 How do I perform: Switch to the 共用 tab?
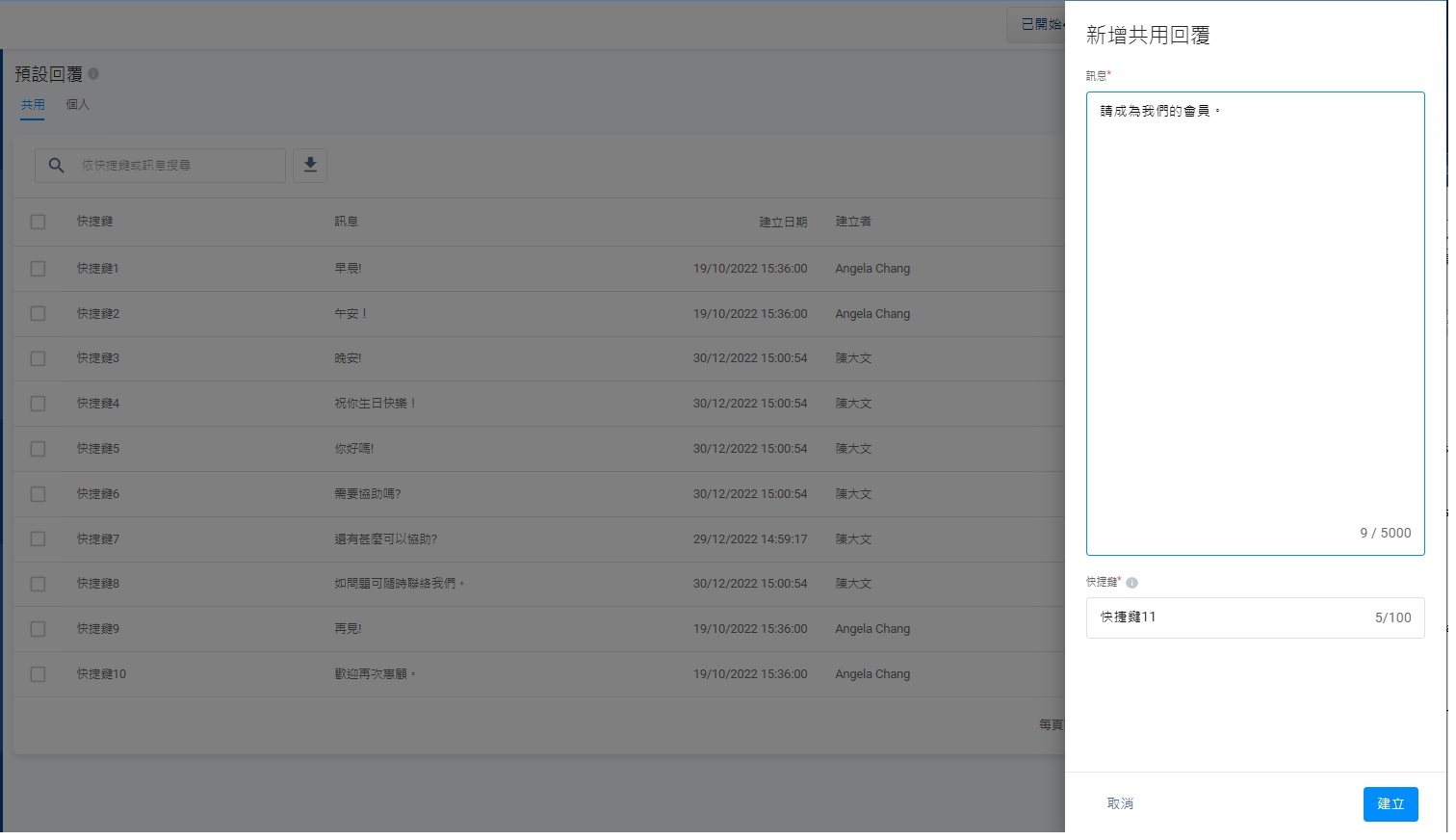(x=33, y=104)
